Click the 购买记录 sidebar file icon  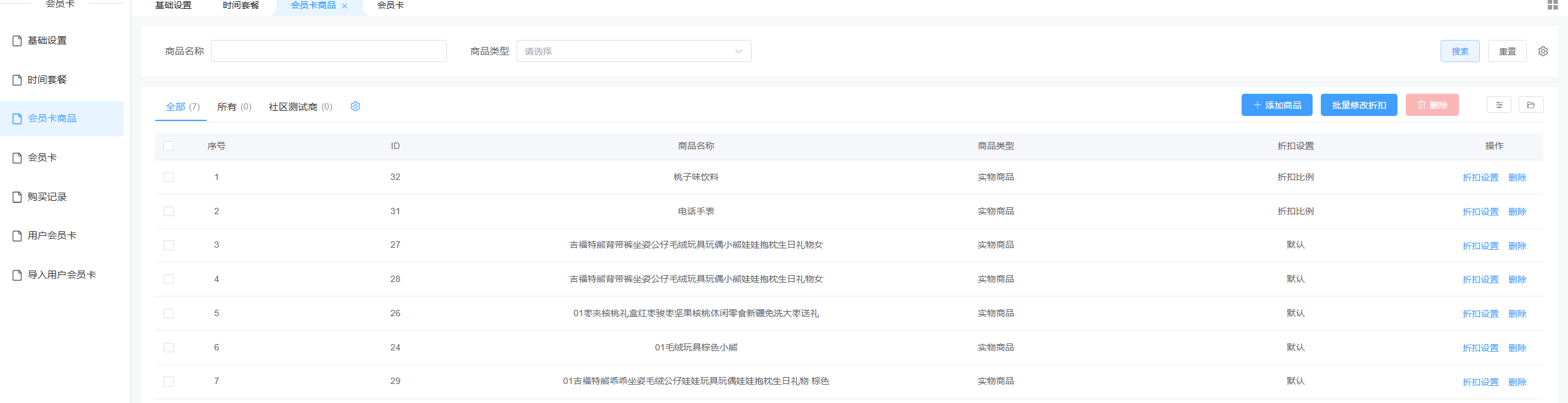coord(17,197)
